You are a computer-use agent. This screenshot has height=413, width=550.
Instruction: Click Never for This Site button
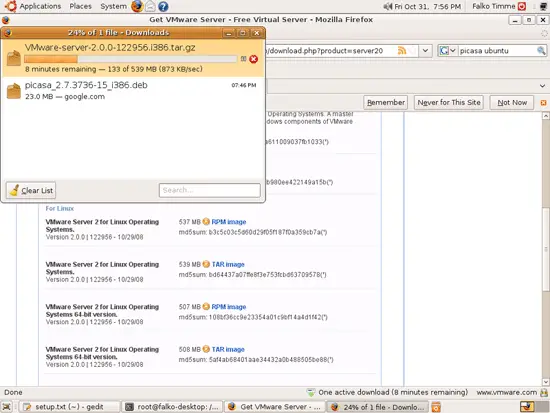tap(449, 102)
